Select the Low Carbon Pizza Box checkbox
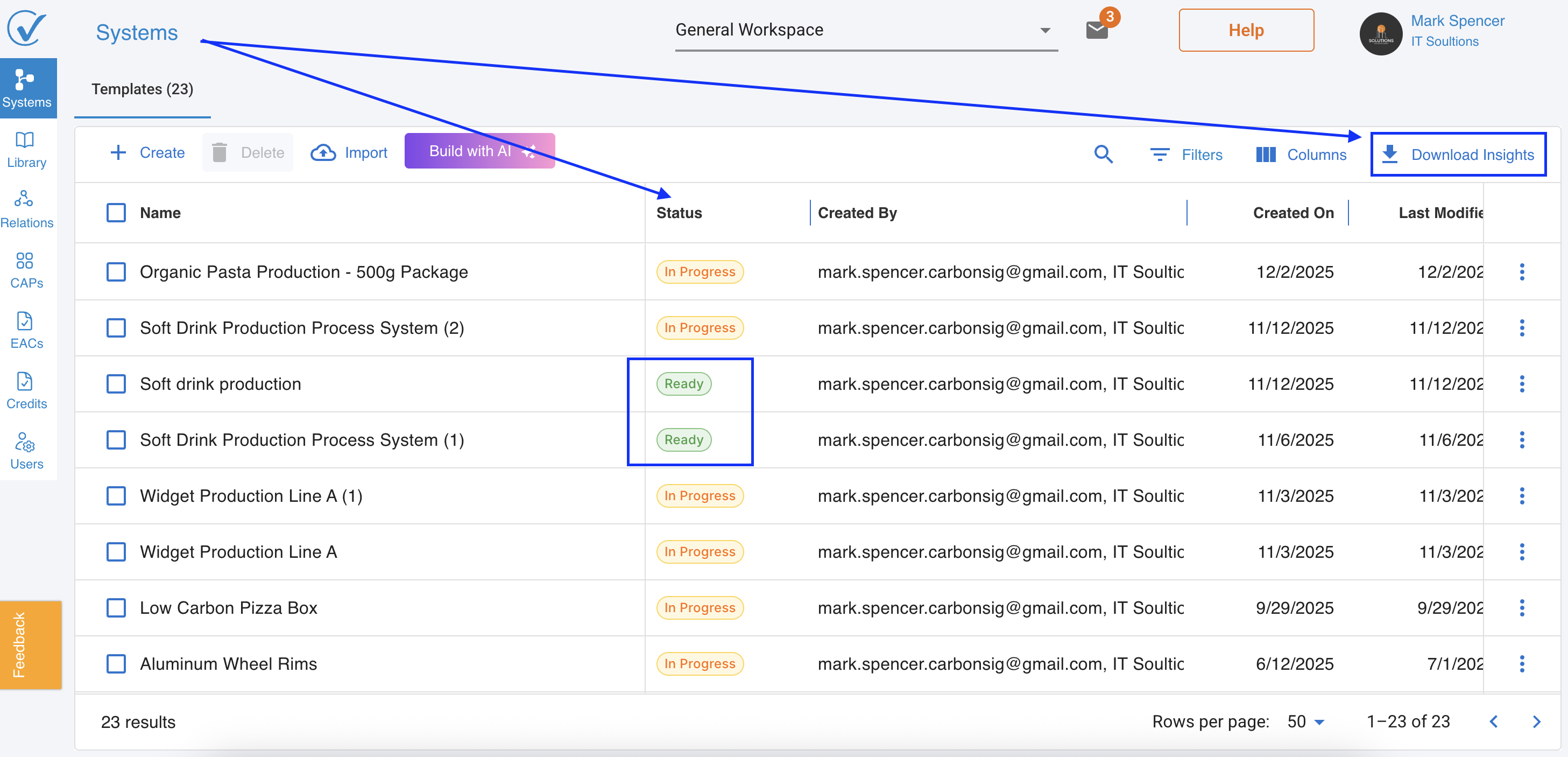1568x757 pixels. [x=116, y=608]
